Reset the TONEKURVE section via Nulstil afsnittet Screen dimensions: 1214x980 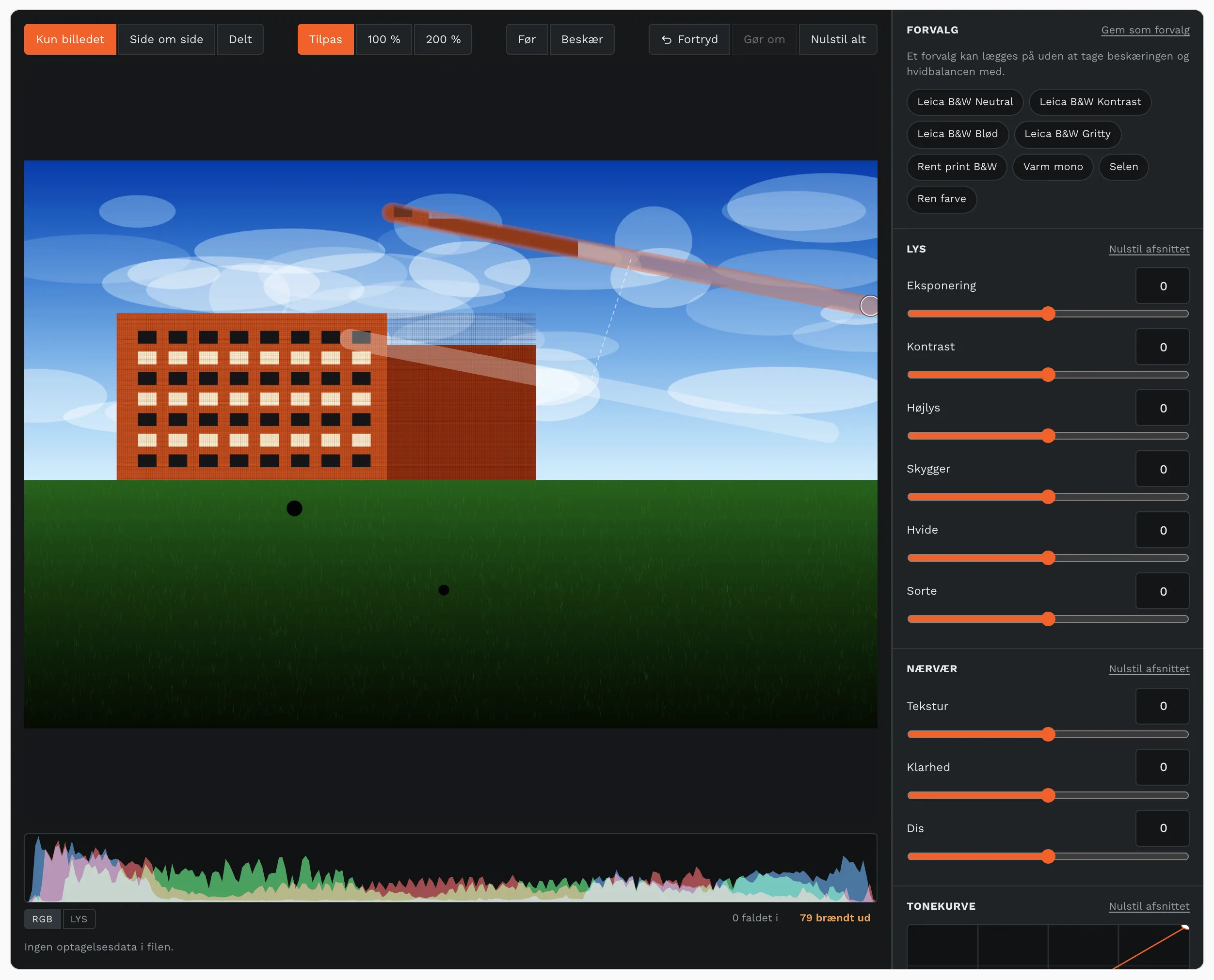pos(1149,906)
